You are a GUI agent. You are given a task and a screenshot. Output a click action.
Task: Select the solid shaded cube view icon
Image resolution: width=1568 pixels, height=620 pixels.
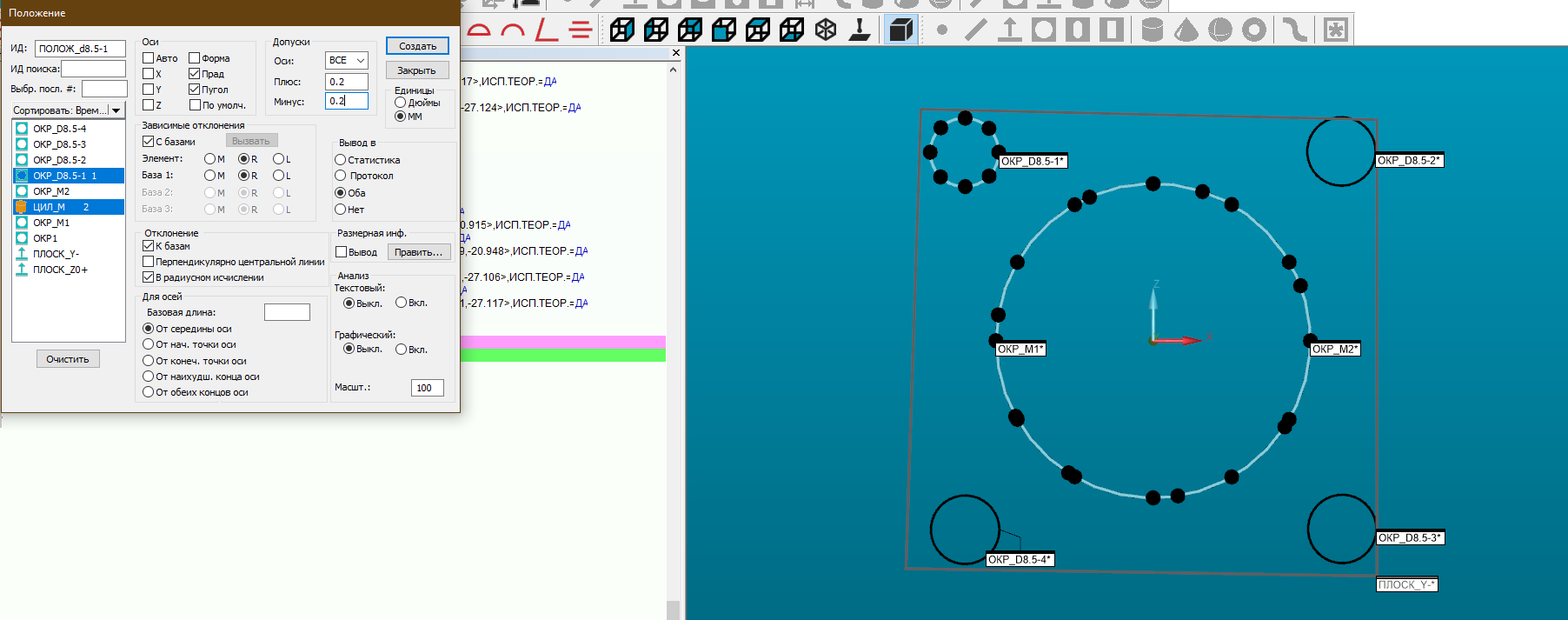point(900,30)
